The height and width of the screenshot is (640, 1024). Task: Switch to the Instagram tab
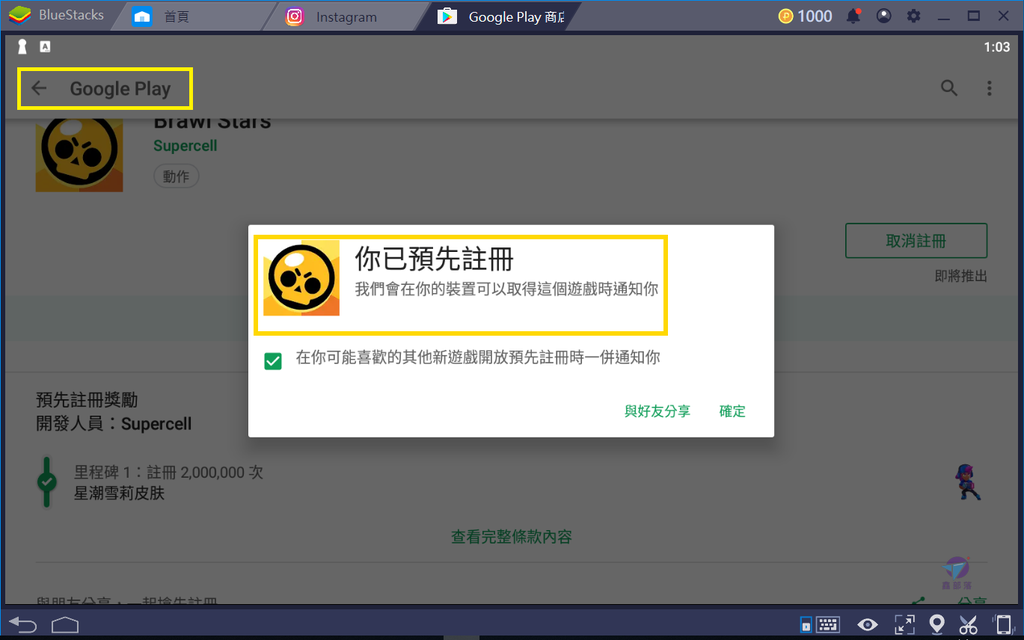tap(331, 17)
